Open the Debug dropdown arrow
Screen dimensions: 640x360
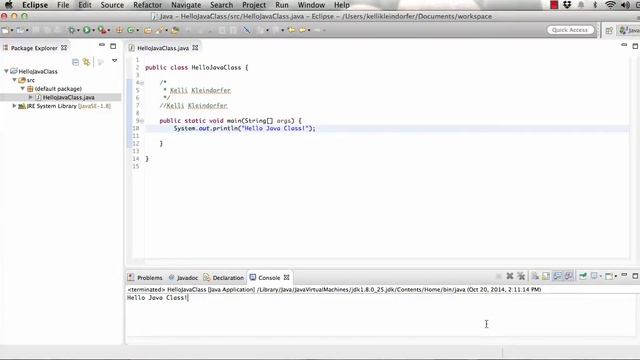[78, 30]
